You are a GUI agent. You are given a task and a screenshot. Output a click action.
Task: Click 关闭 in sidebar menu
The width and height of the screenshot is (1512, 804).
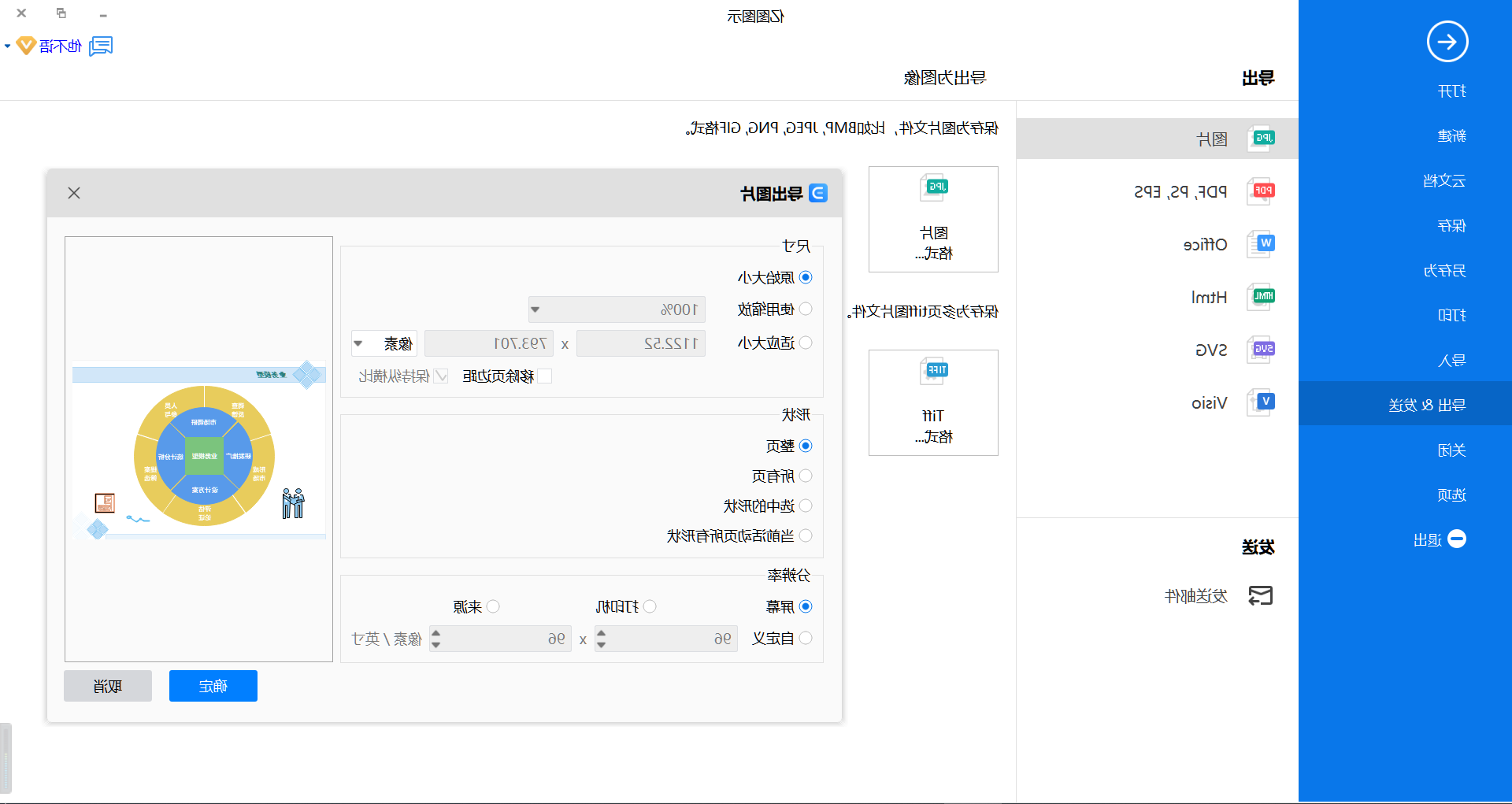1451,450
